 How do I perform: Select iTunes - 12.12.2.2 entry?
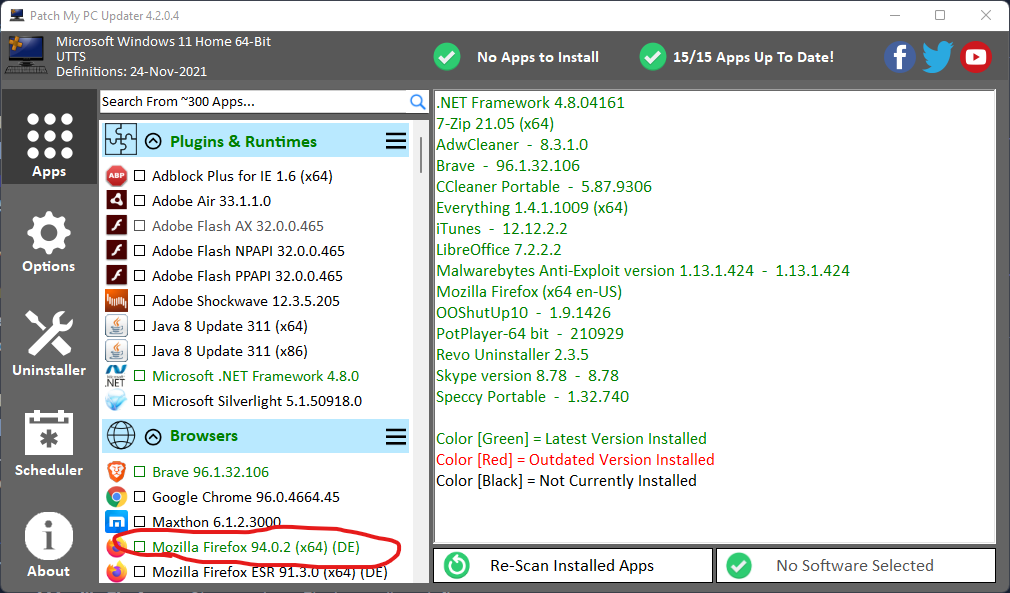tap(502, 229)
